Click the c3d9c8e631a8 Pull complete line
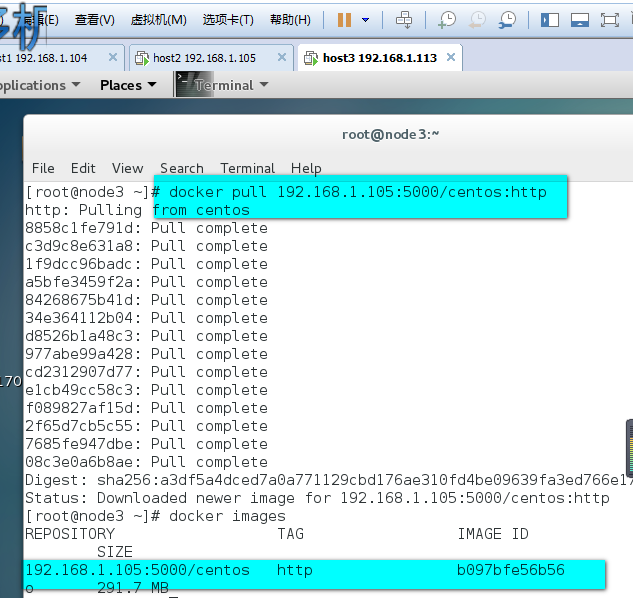This screenshot has width=633, height=598. pyautogui.click(x=146, y=246)
